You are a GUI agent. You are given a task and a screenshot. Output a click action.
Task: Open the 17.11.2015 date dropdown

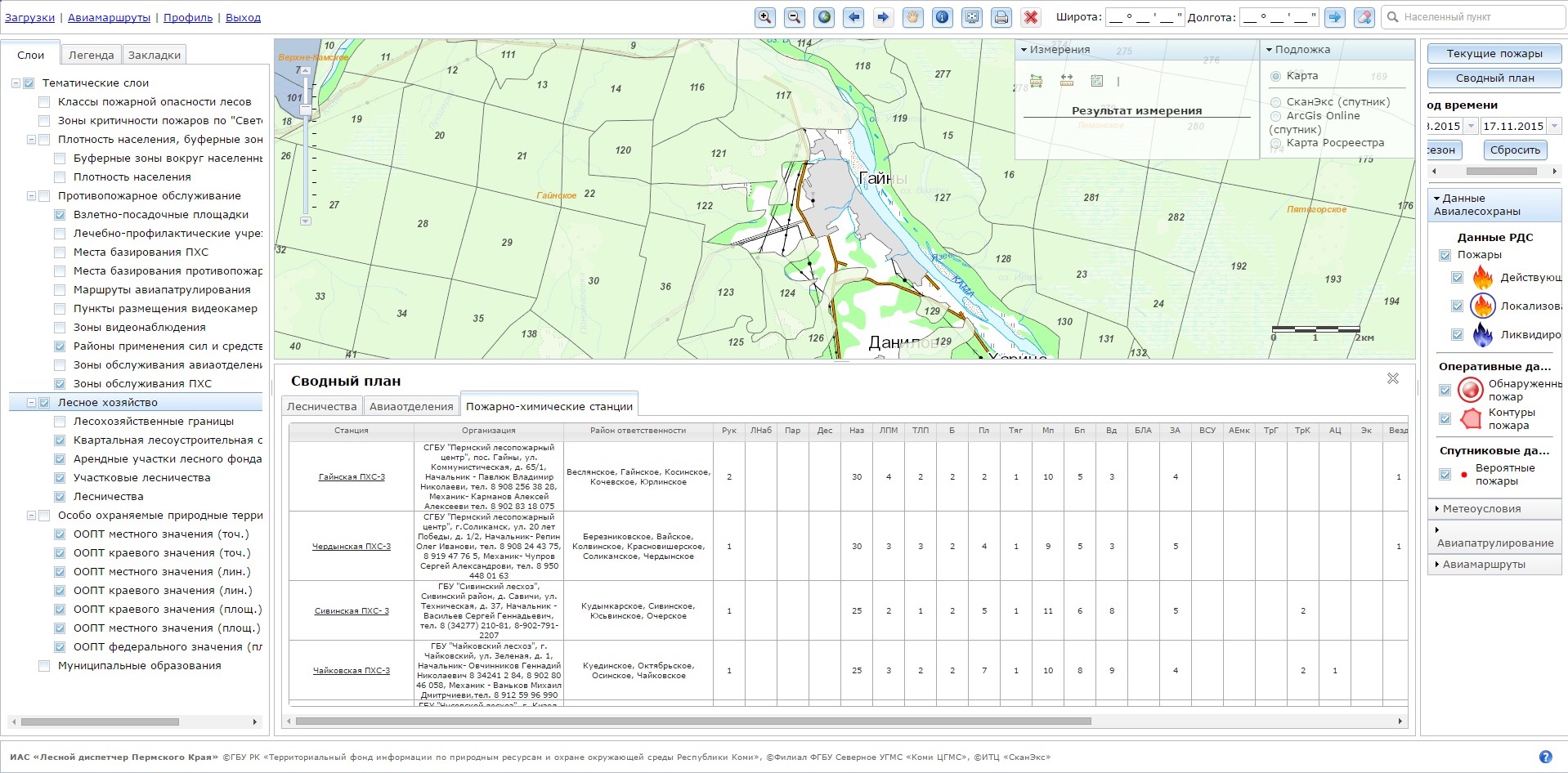(x=1554, y=126)
